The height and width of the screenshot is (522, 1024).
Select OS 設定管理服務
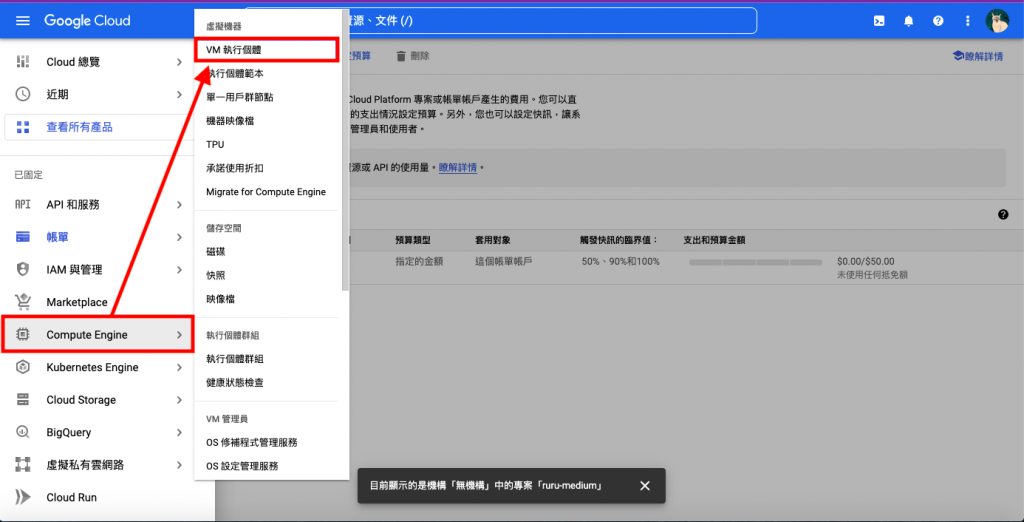(267, 466)
